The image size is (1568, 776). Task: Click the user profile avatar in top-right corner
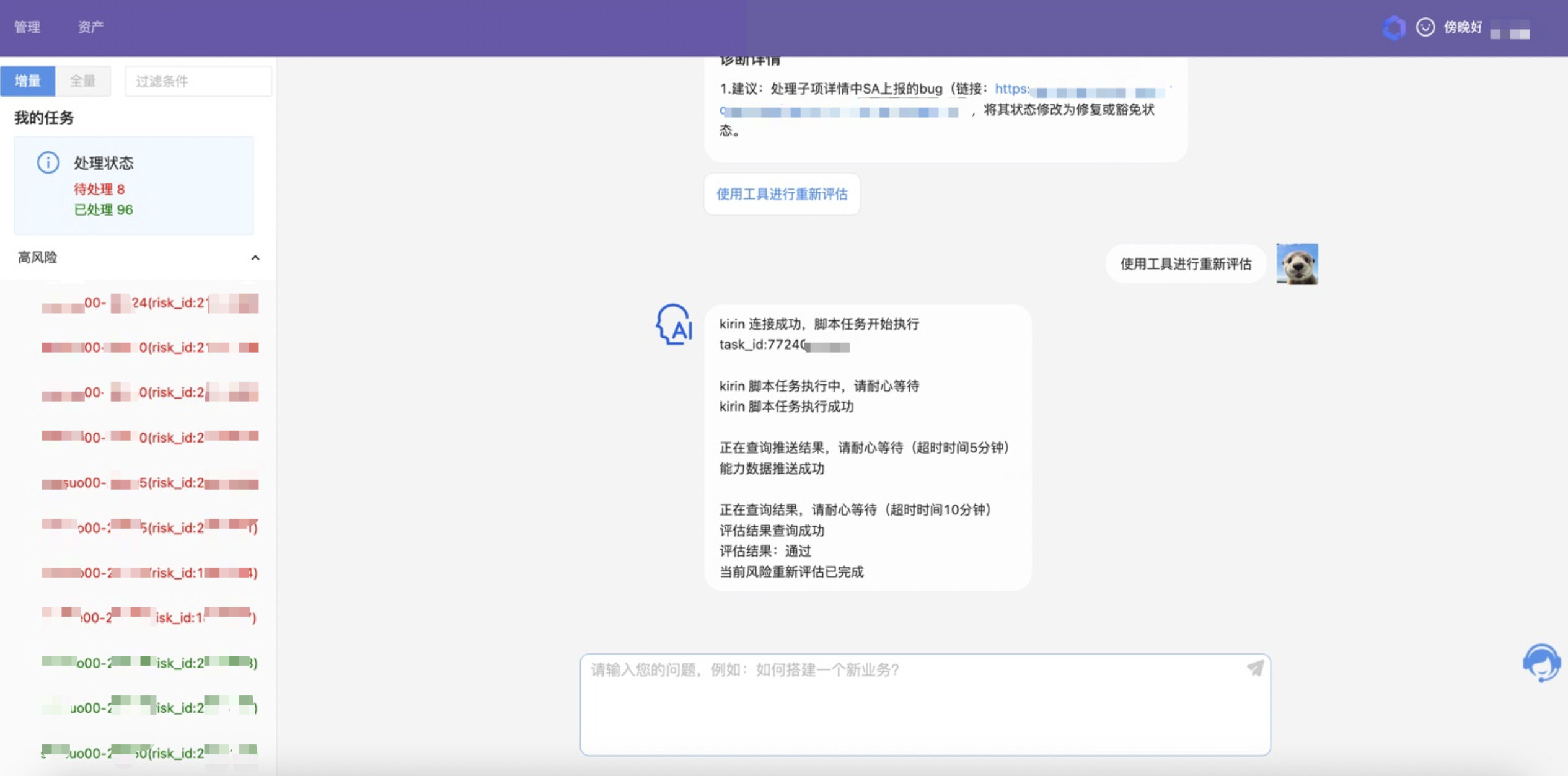click(1510, 29)
